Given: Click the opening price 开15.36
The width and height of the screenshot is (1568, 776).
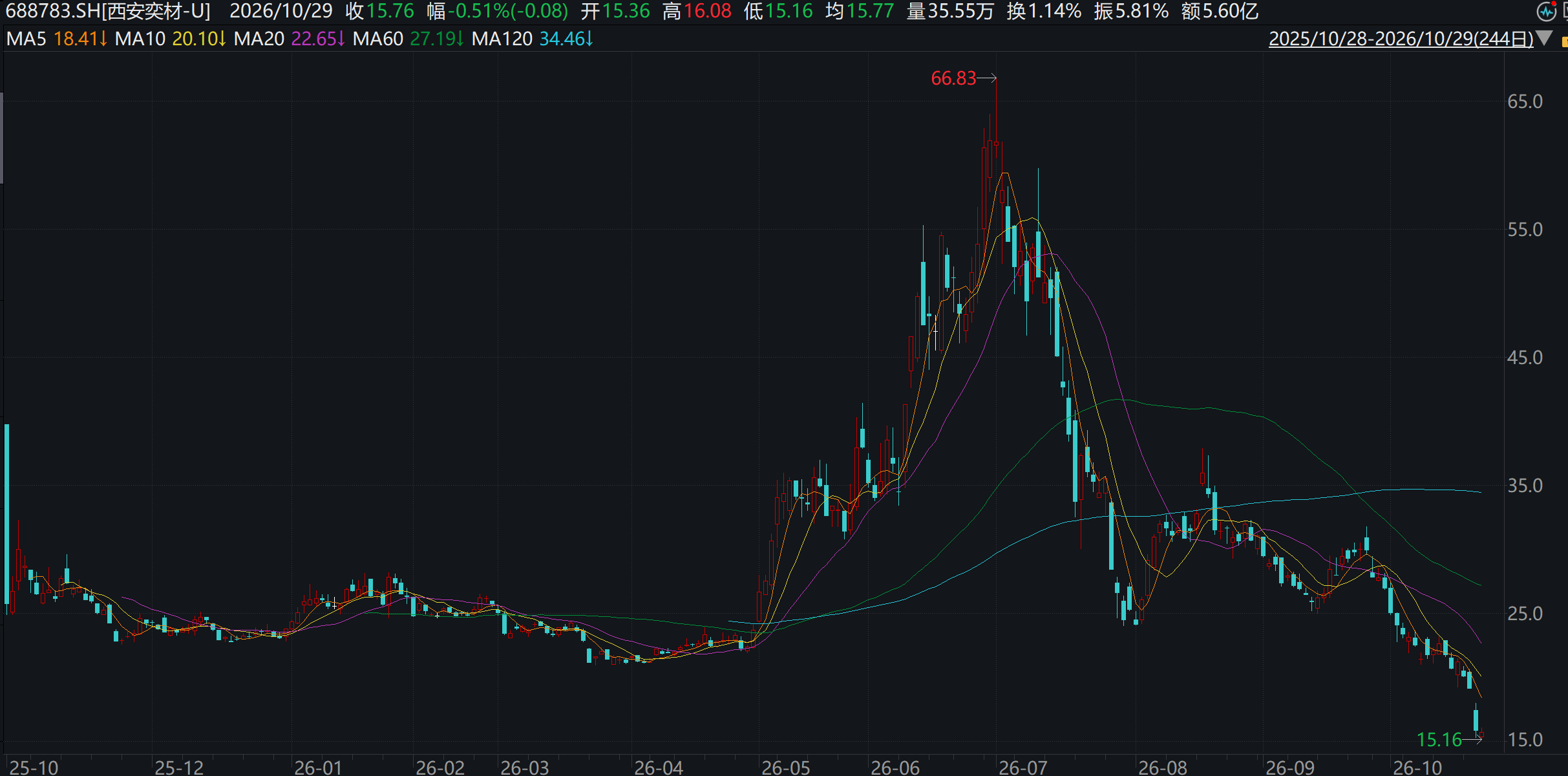Looking at the screenshot, I should click(x=615, y=11).
